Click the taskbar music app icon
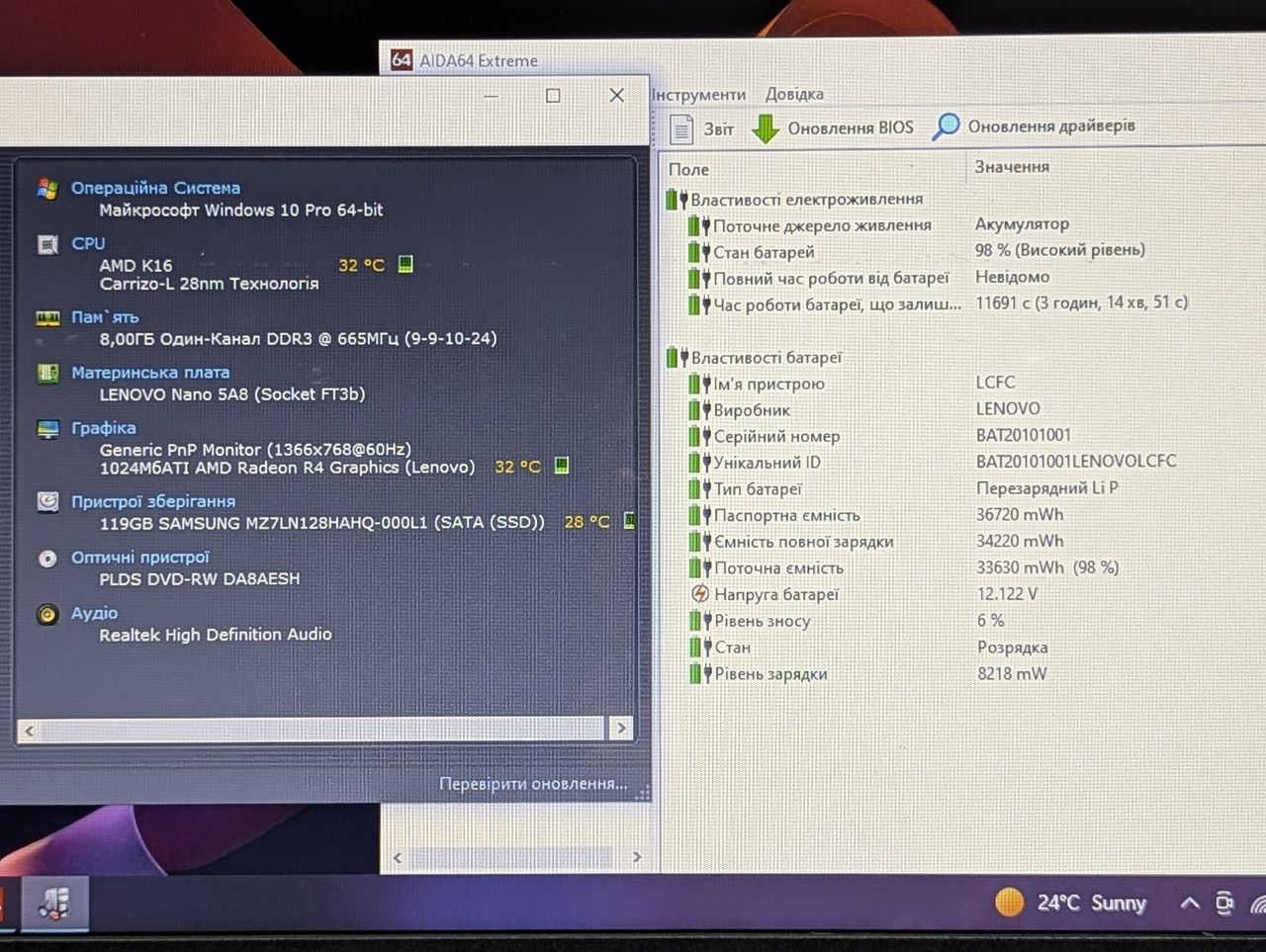 [54, 903]
